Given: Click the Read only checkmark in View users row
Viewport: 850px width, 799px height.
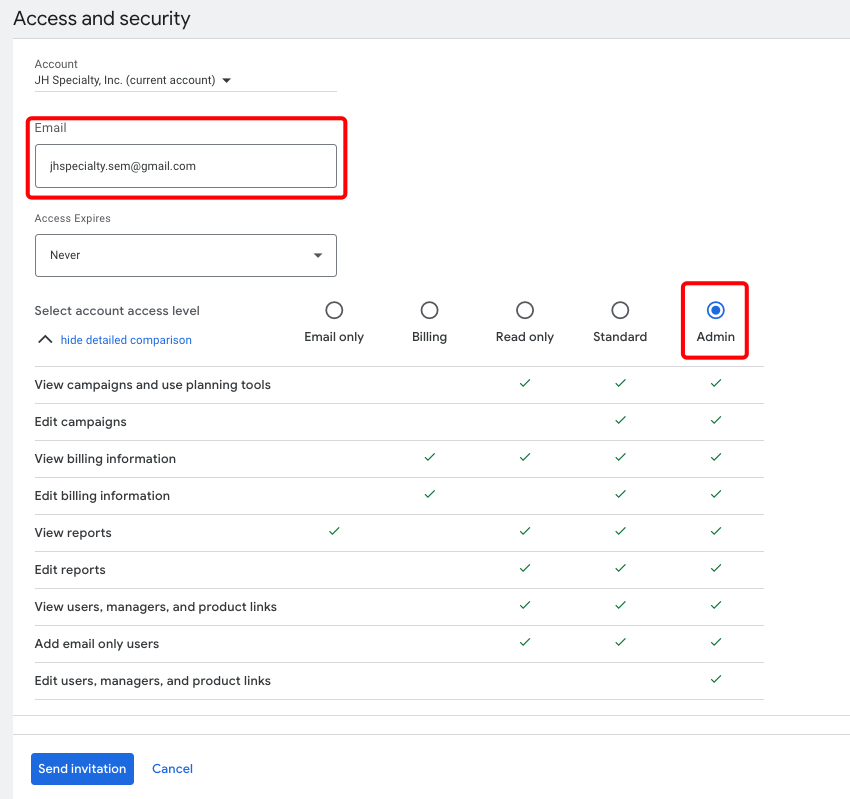Looking at the screenshot, I should [525, 605].
